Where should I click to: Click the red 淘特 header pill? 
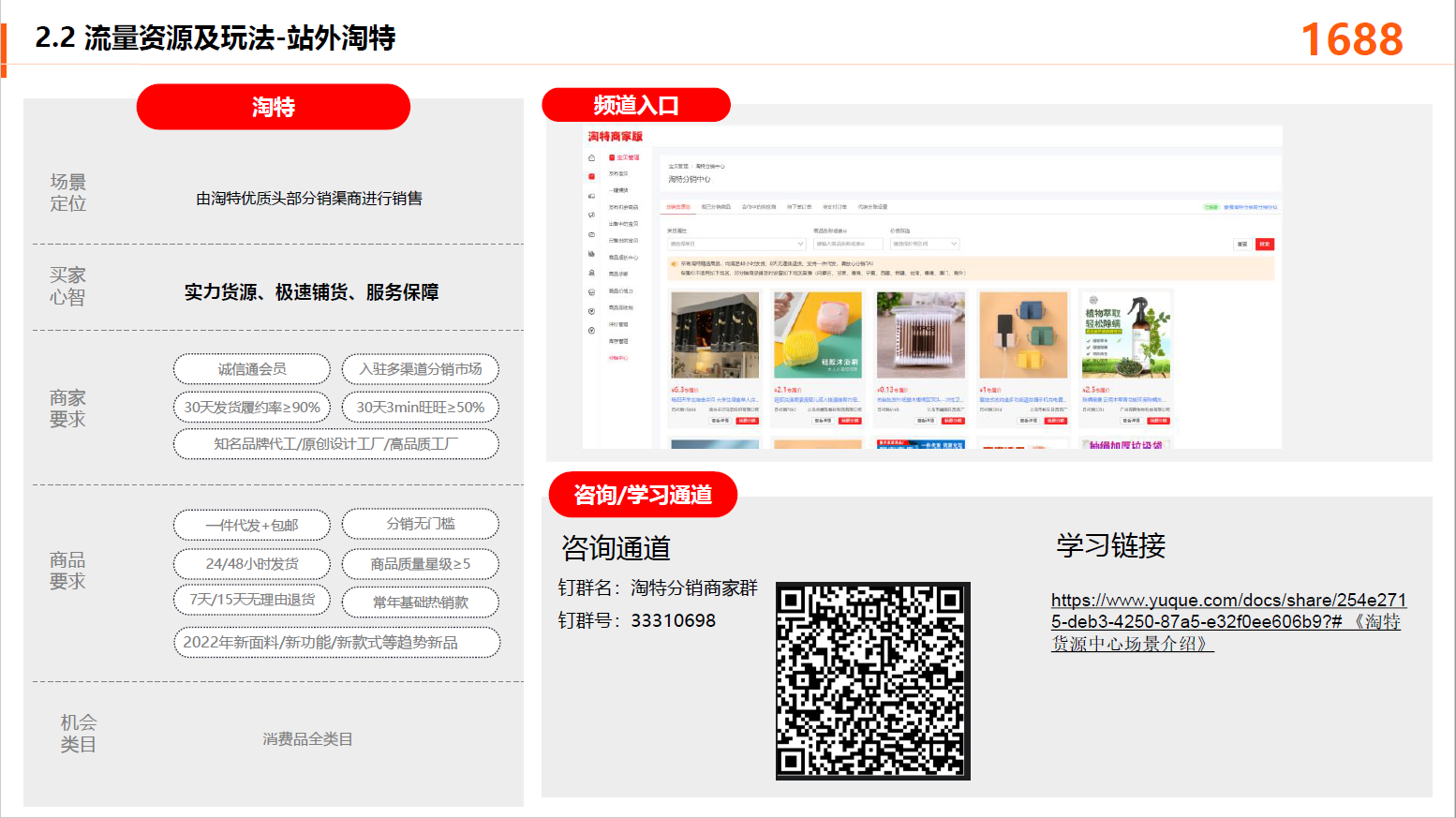click(274, 107)
